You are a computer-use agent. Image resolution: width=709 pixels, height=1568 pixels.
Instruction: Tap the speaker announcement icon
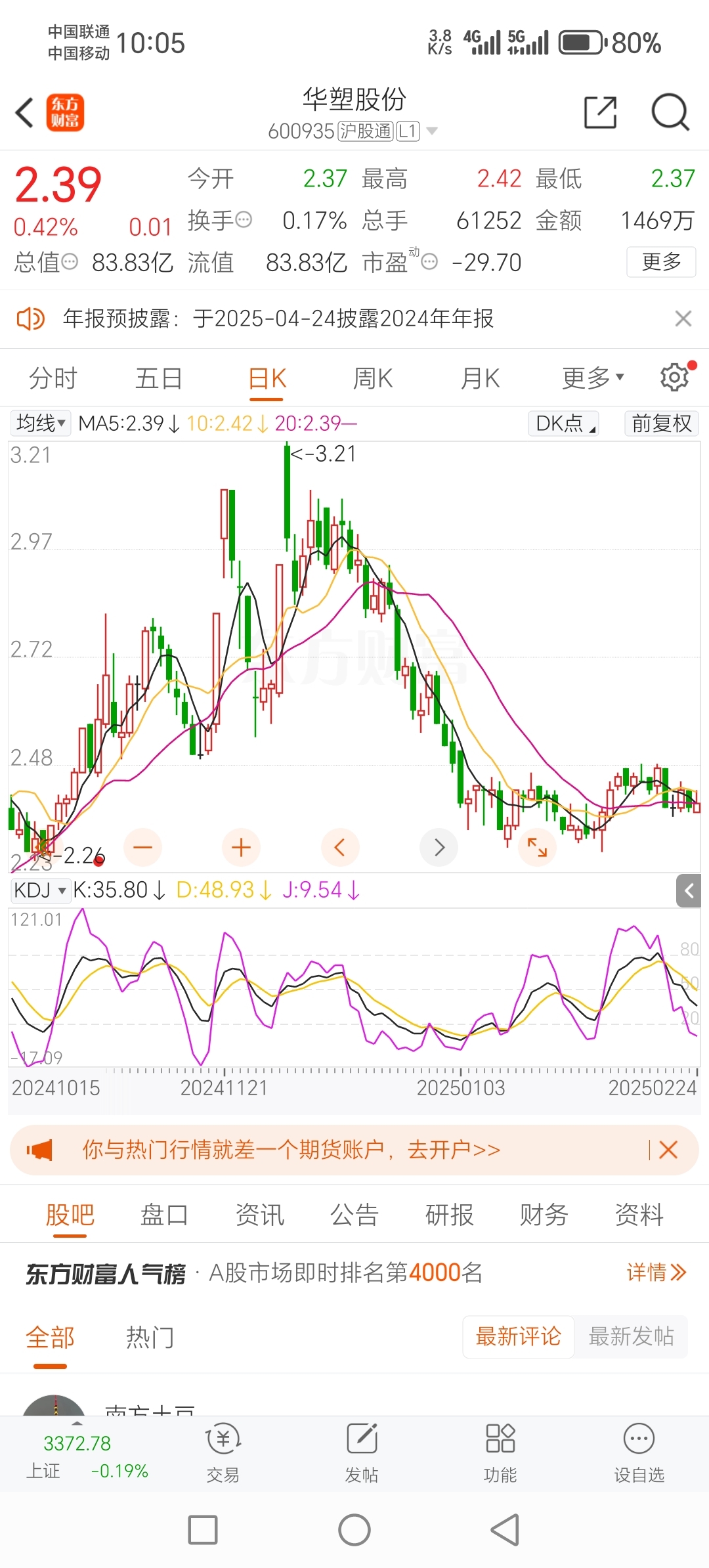click(30, 319)
